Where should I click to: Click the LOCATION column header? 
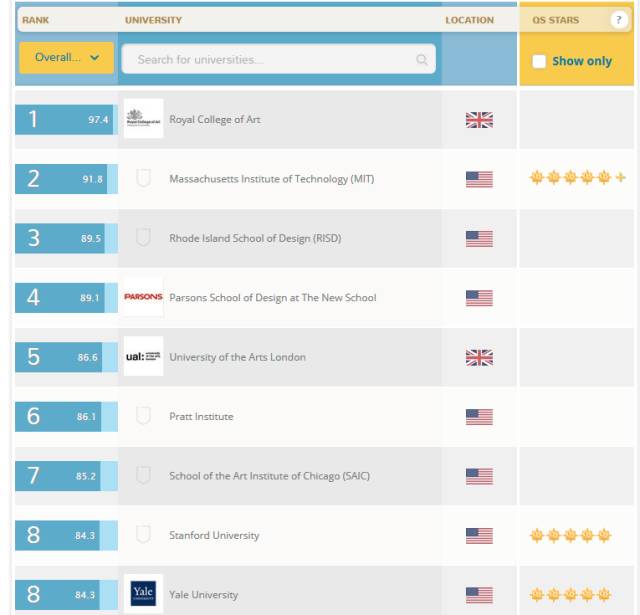tap(469, 20)
